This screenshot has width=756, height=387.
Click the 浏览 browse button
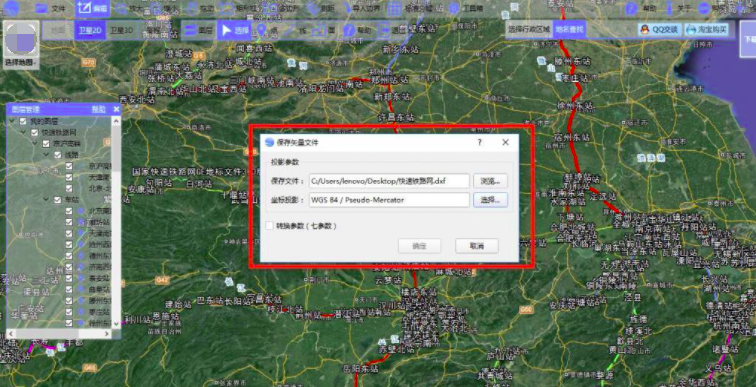click(x=490, y=181)
